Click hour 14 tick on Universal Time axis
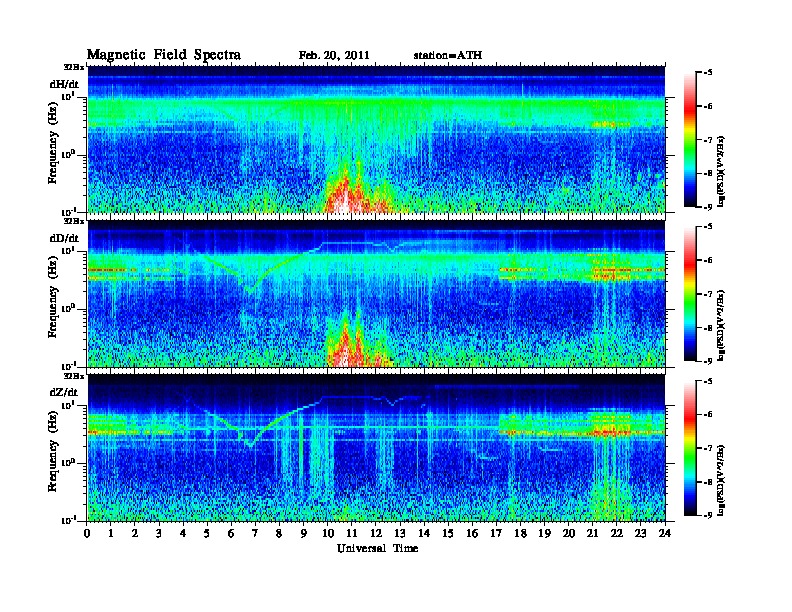Viewport: 792px width, 612px height. coord(424,533)
